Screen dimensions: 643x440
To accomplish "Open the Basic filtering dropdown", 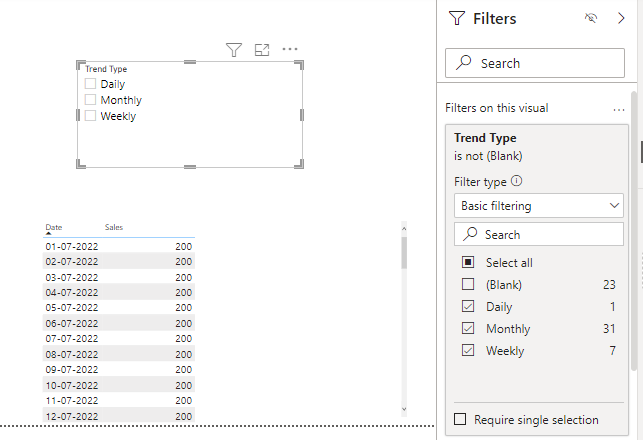I will 539,205.
